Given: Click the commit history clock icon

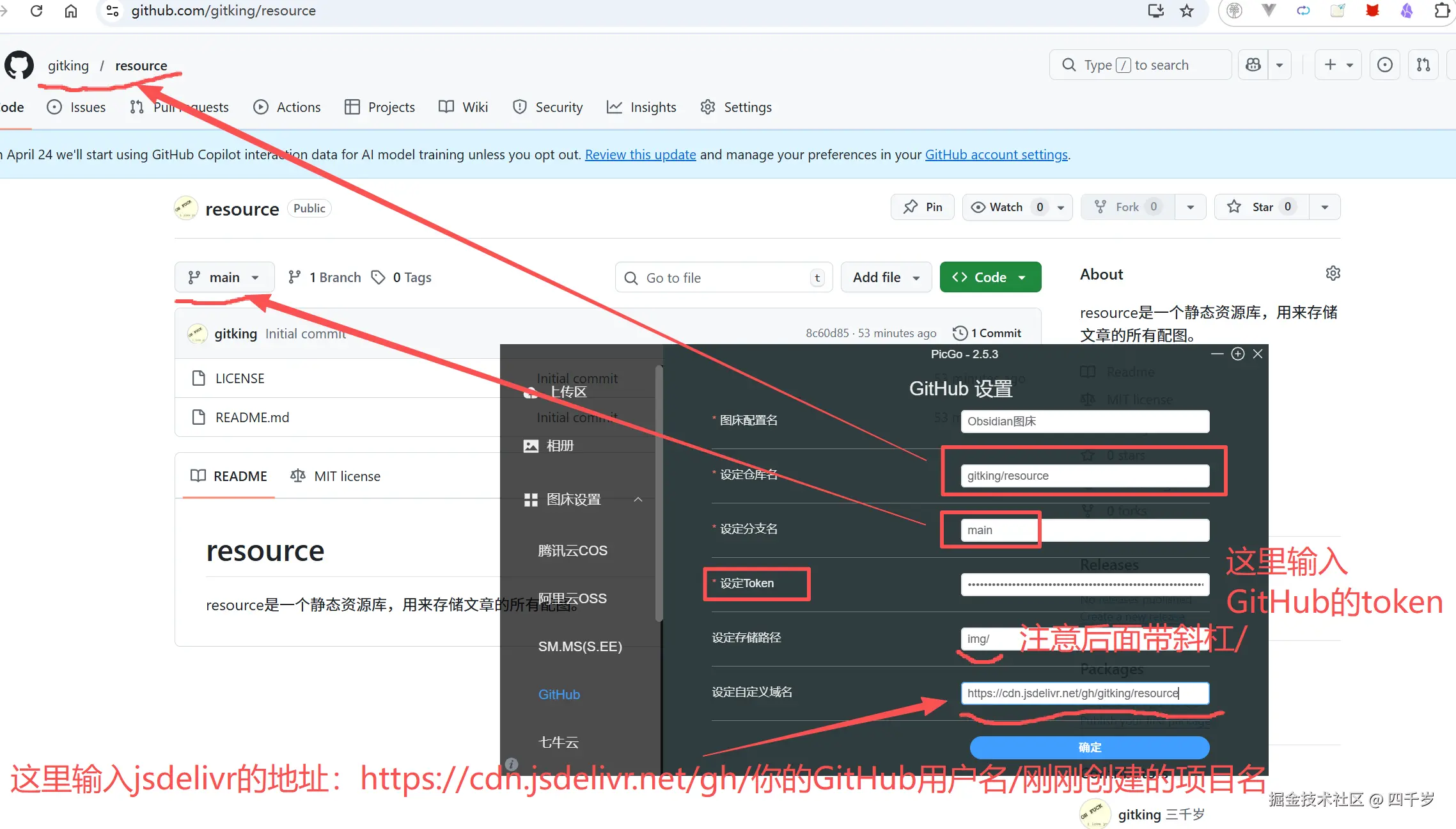Looking at the screenshot, I should pos(959,333).
